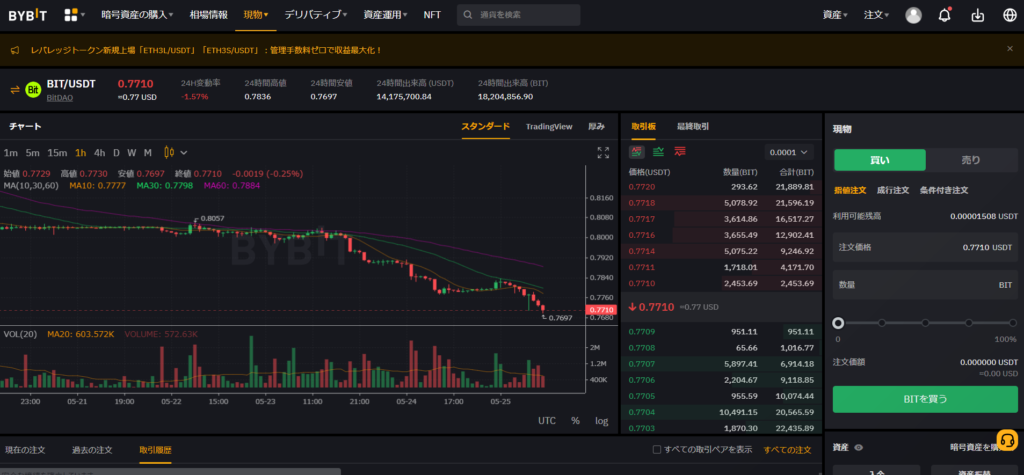Expand chart type chevron dropdown
The width and height of the screenshot is (1024, 475).
184,153
